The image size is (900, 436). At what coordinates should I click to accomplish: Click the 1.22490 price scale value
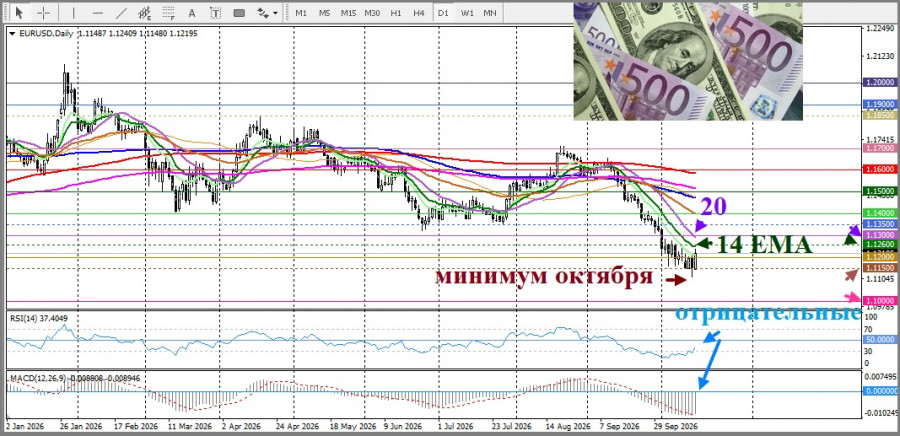point(879,29)
